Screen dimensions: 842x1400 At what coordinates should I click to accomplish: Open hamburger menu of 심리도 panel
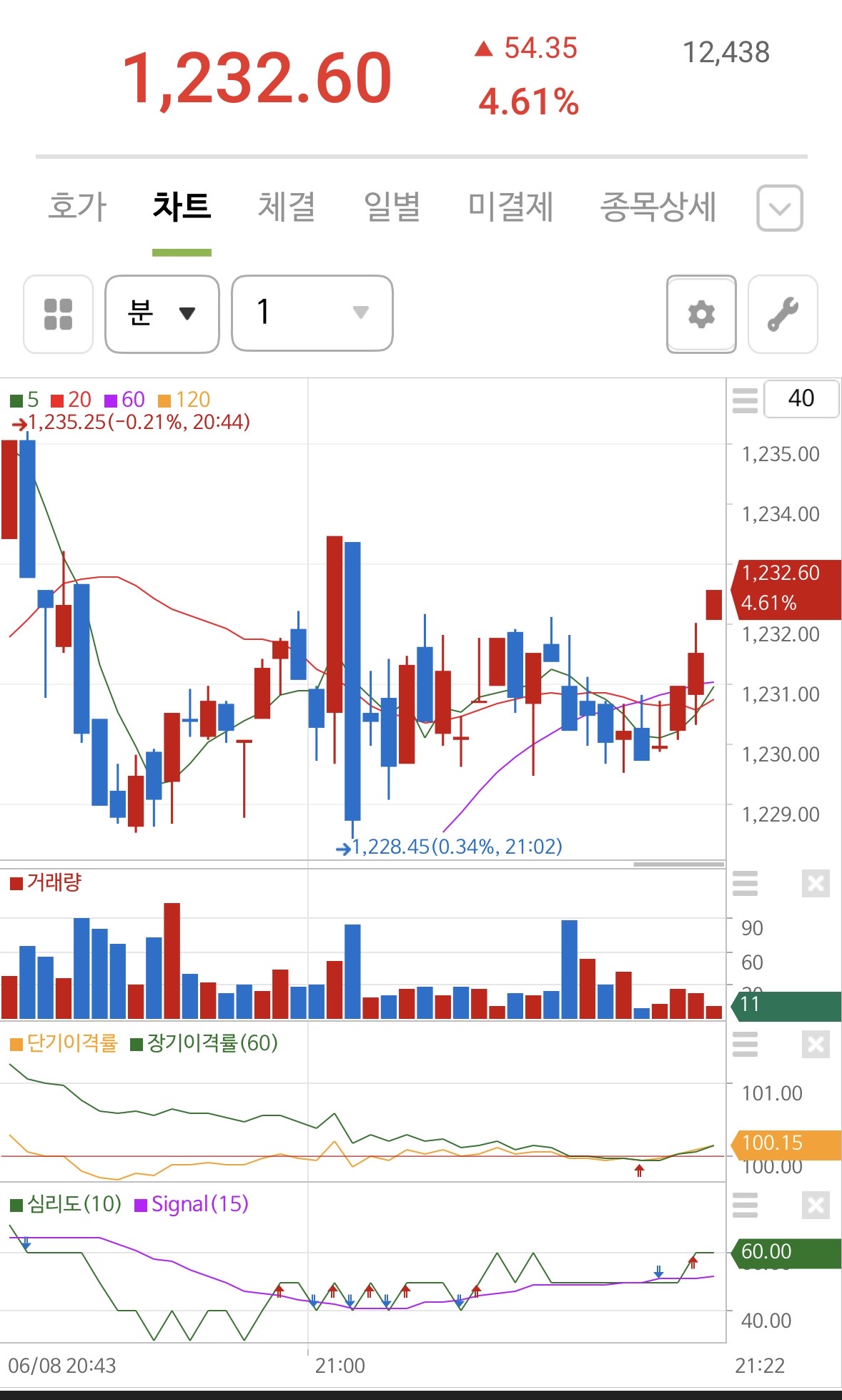point(745,1206)
